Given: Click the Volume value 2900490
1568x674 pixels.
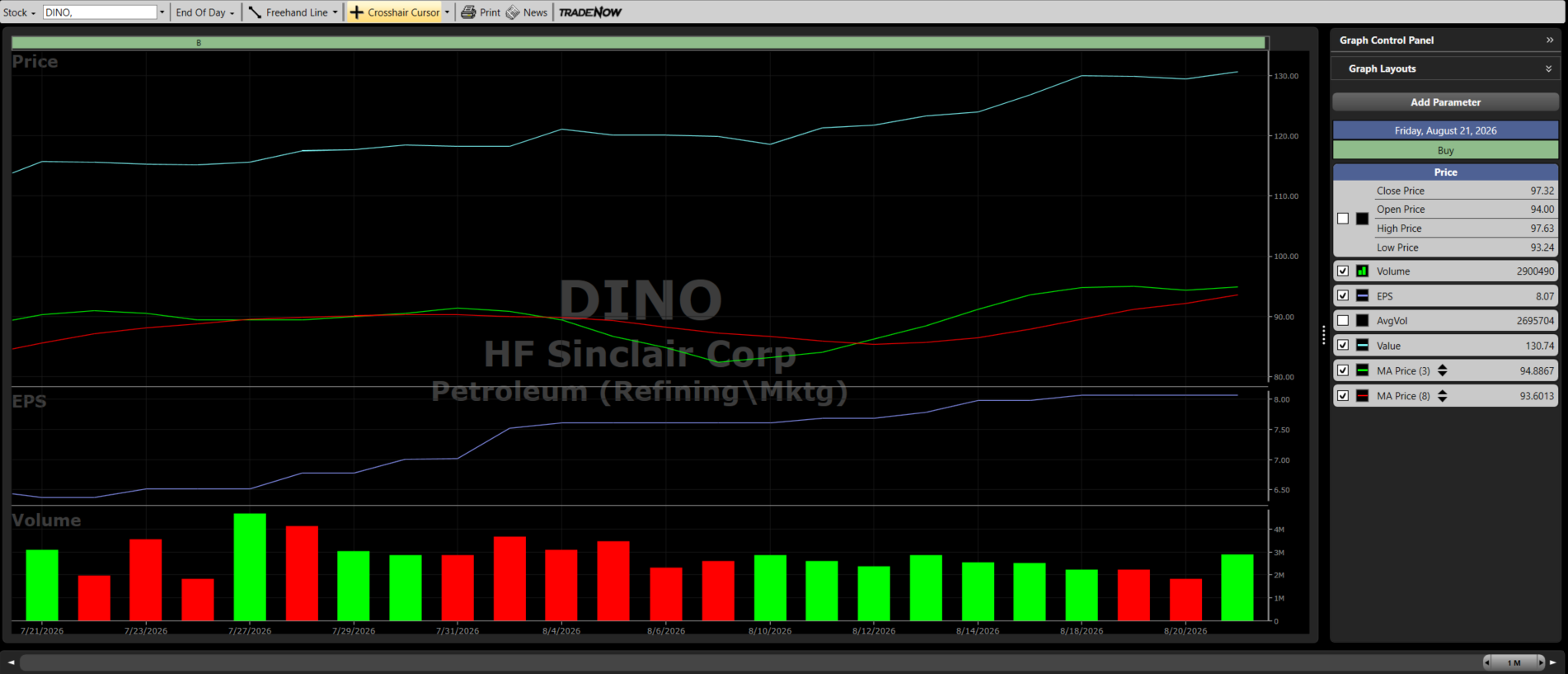Looking at the screenshot, I should [x=1535, y=271].
